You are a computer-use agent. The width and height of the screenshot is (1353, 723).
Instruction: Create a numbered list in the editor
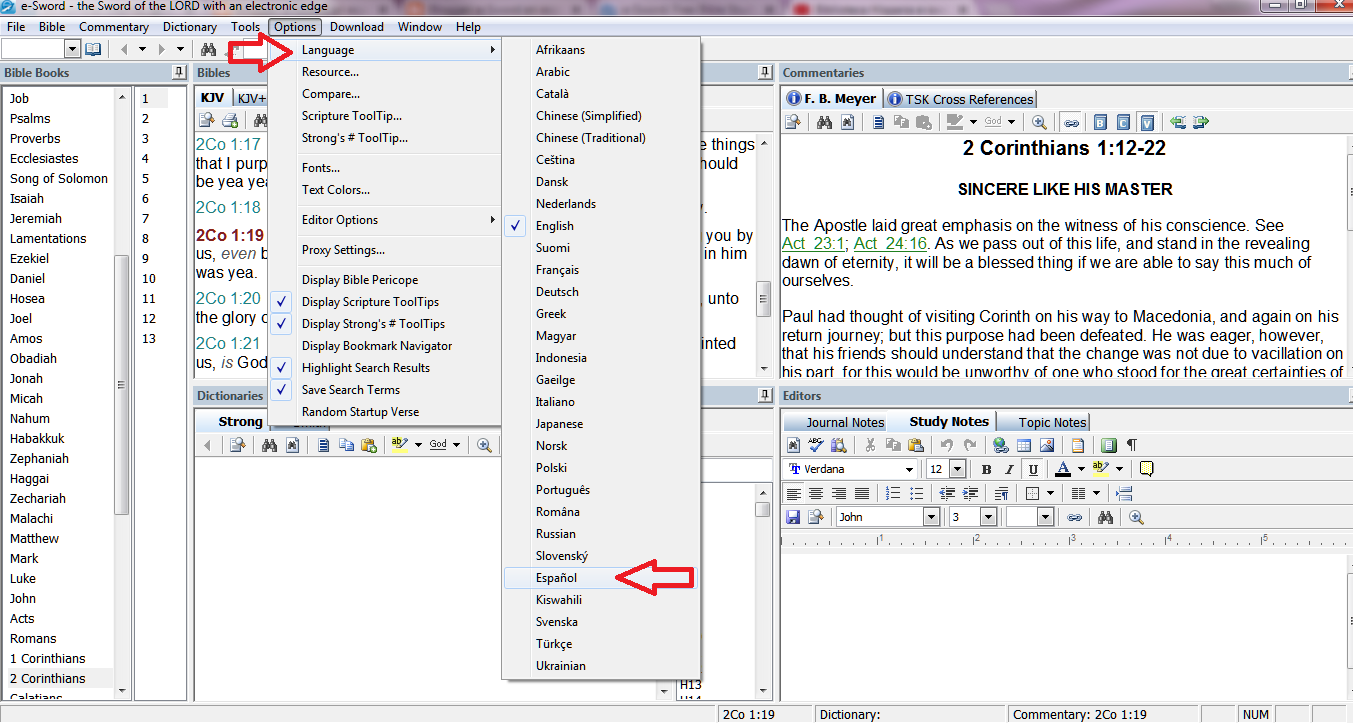pos(893,493)
